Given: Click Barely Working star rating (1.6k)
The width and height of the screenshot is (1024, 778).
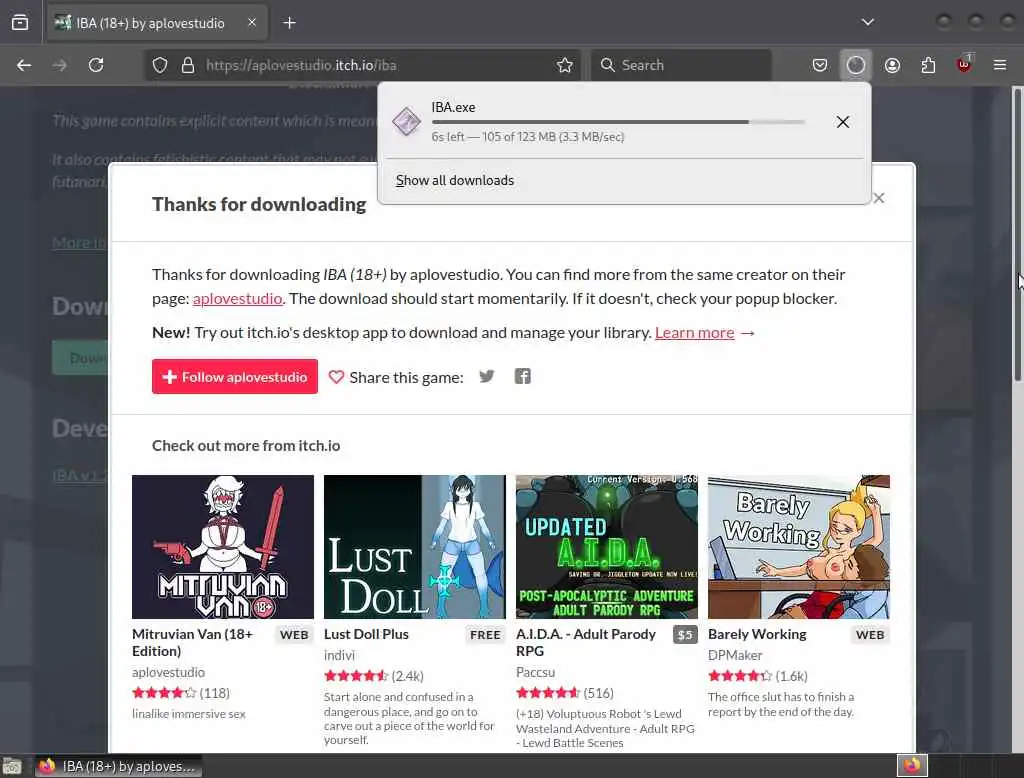Looking at the screenshot, I should 758,676.
